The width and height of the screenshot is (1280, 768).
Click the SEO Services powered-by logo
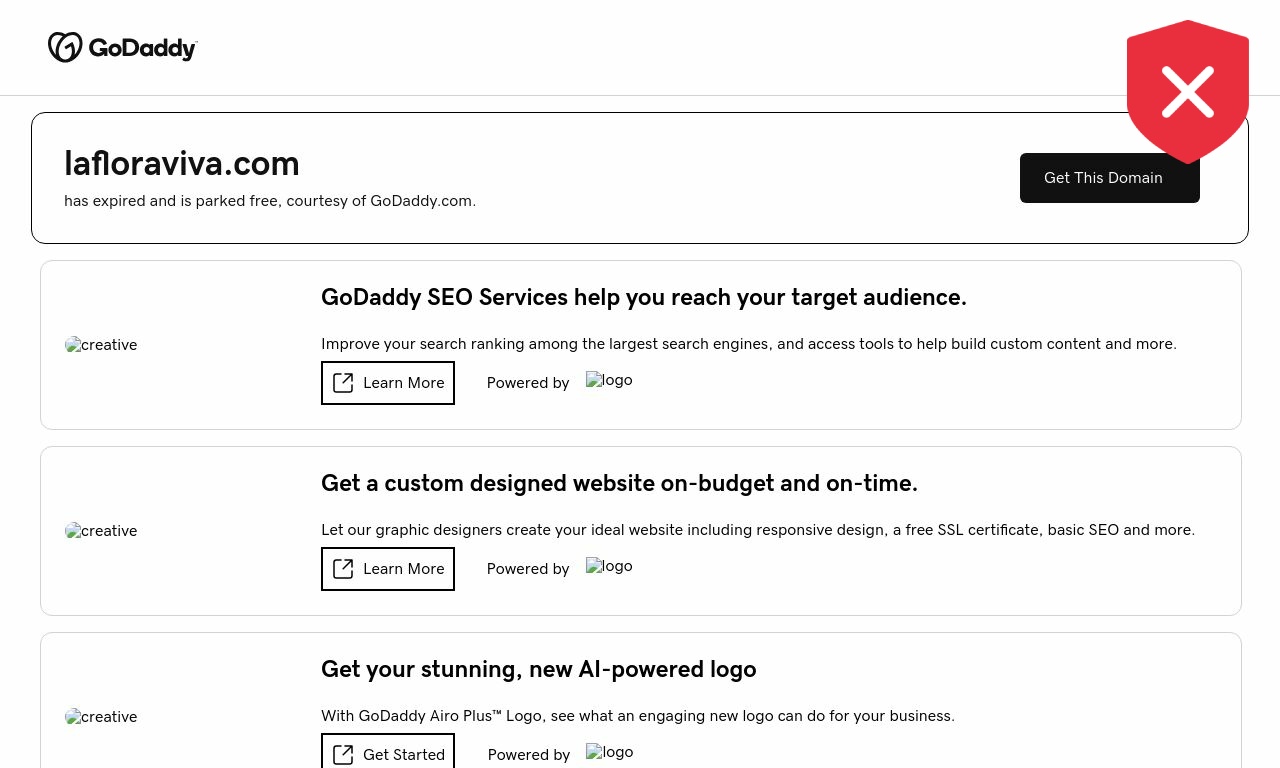pos(609,380)
